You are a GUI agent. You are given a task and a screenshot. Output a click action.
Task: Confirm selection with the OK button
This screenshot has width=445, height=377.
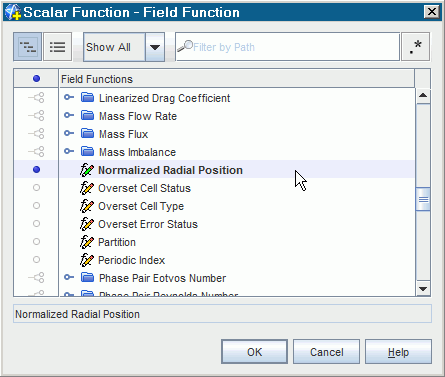click(x=254, y=352)
